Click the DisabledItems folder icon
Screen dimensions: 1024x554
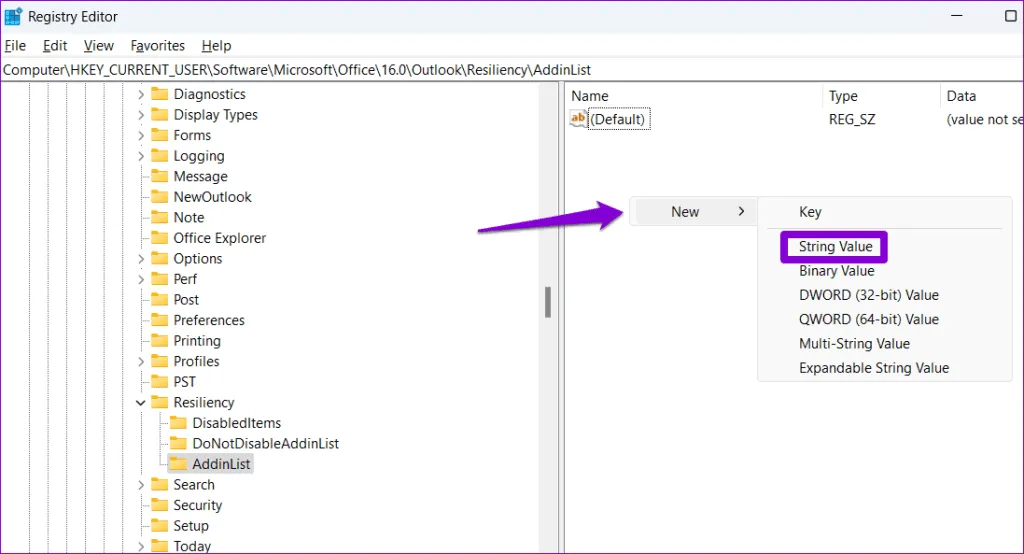[178, 423]
